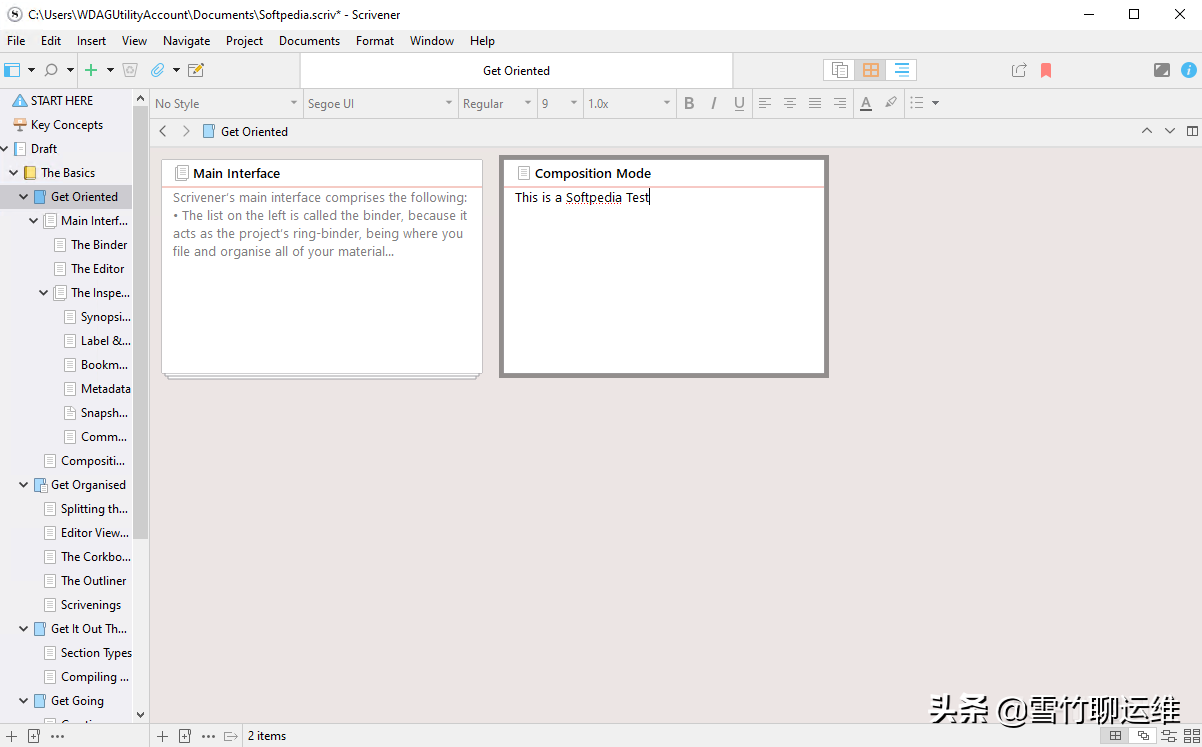The height and width of the screenshot is (747, 1202).
Task: Open the Add document type dropdown arrow
Action: 110,70
